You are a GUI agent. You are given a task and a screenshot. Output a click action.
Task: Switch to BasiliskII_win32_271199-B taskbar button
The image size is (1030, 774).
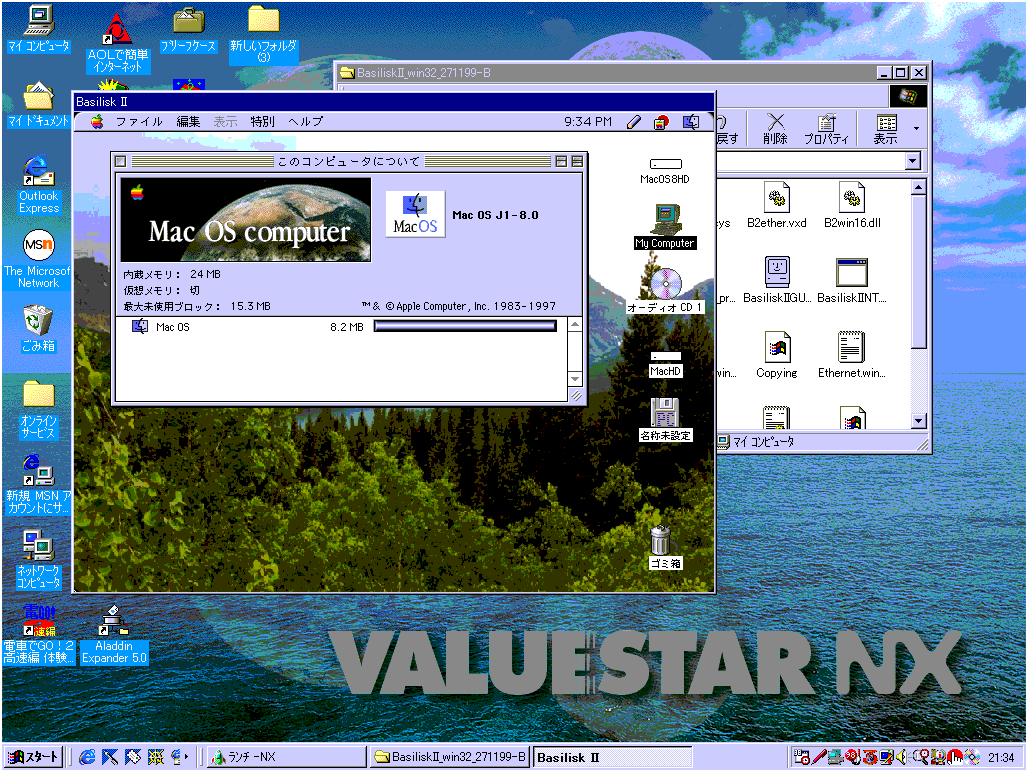click(x=449, y=757)
